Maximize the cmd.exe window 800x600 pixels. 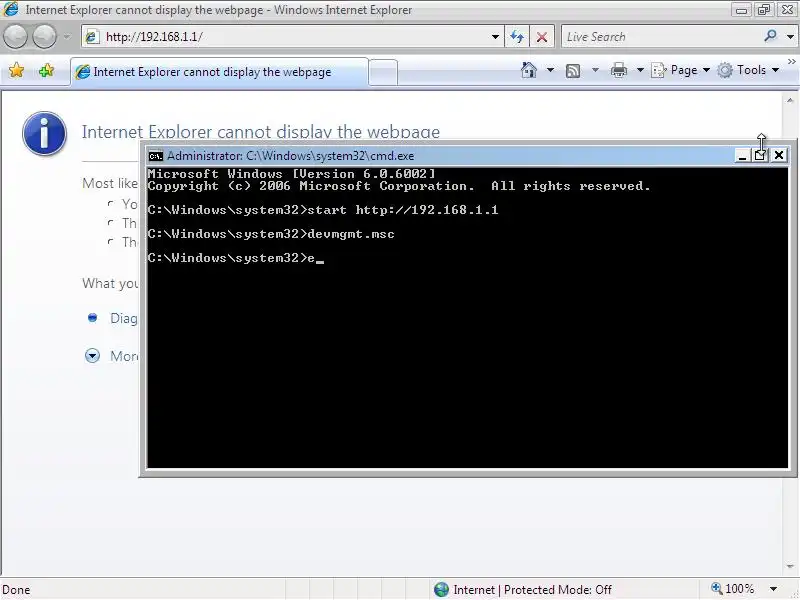coord(760,156)
